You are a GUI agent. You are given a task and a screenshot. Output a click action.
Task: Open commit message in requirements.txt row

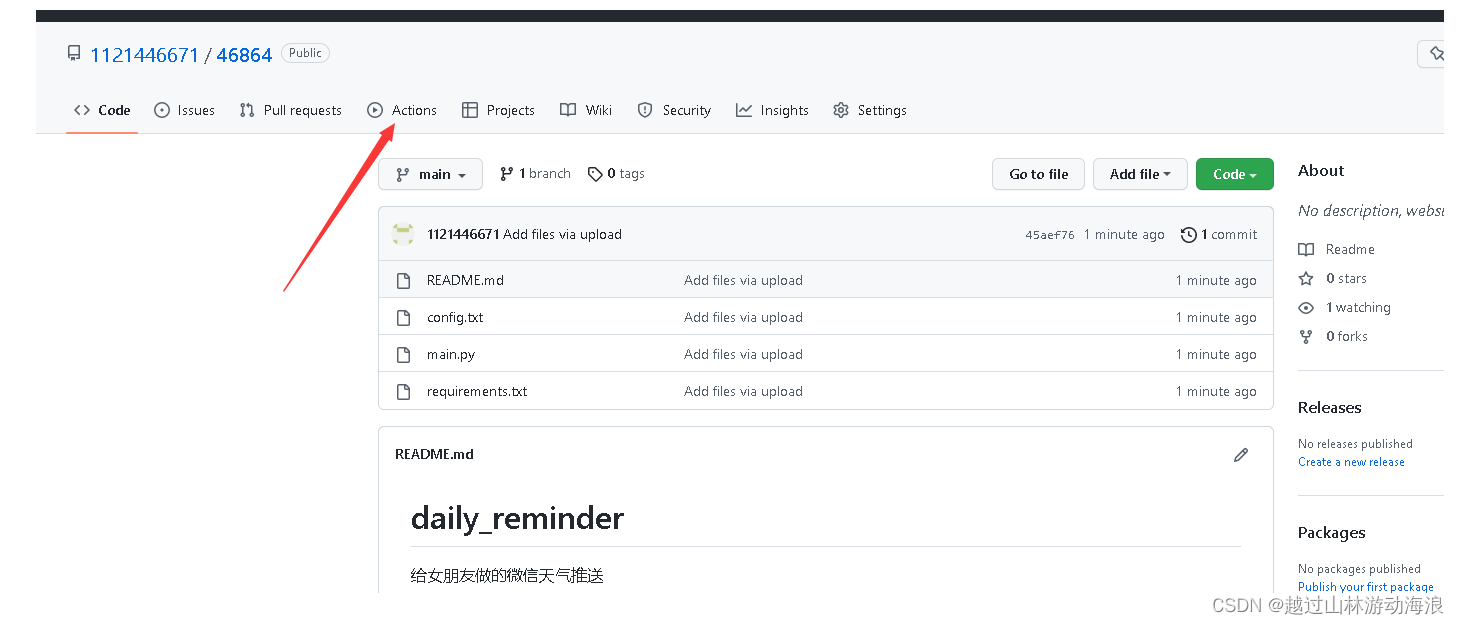tap(743, 391)
